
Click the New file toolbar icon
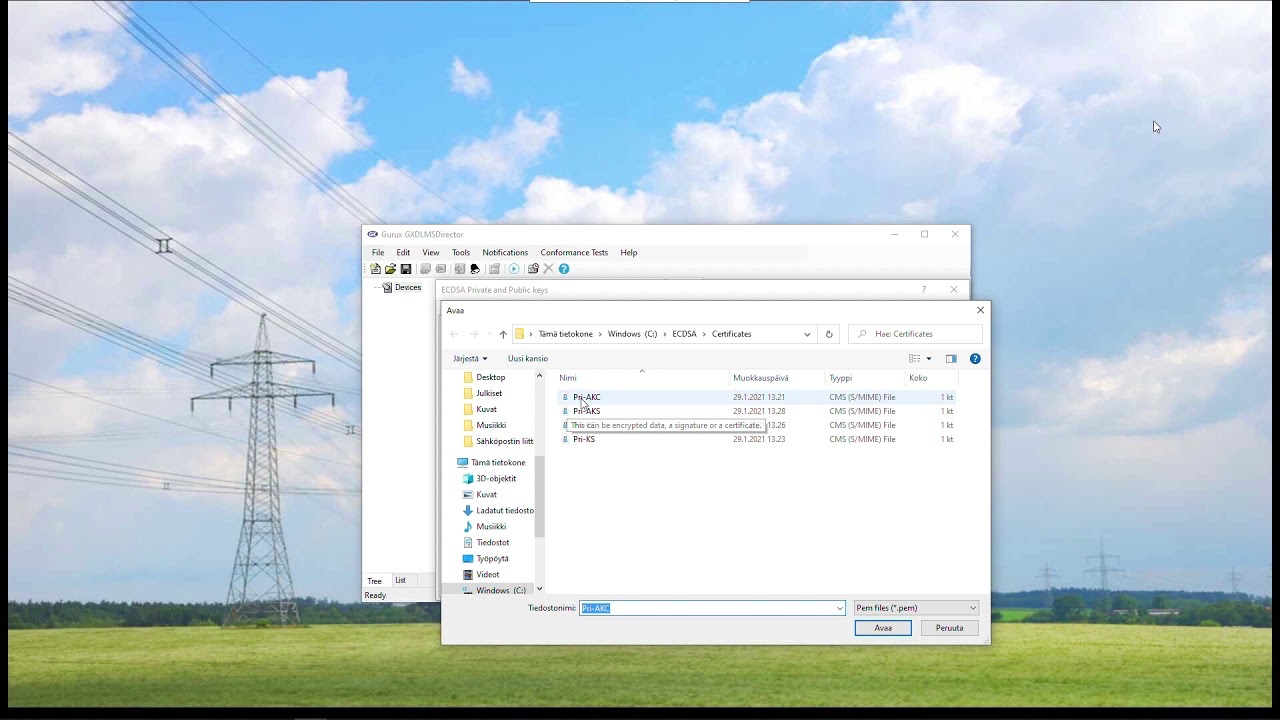click(x=376, y=269)
